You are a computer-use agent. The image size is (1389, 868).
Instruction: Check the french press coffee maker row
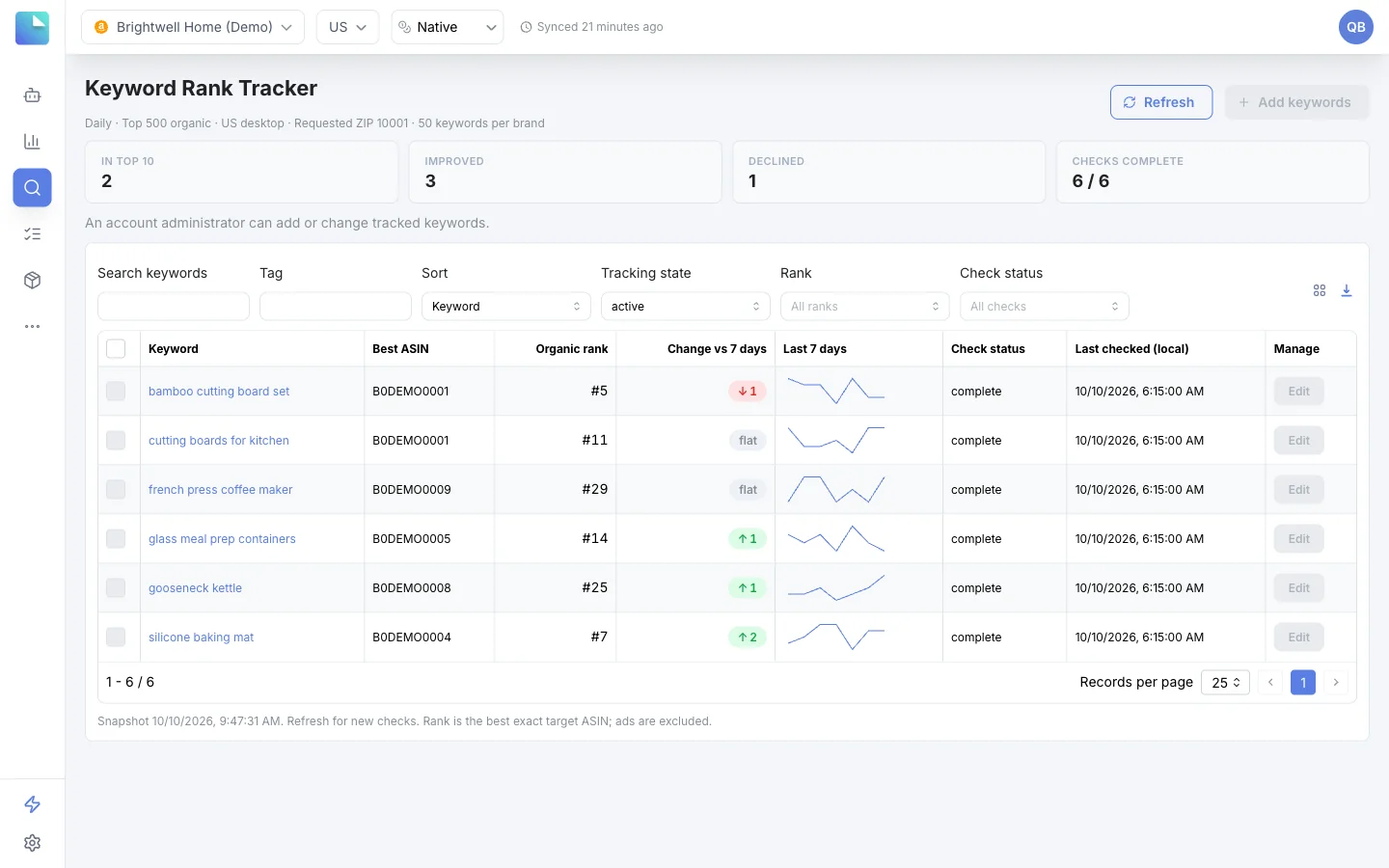coord(116,489)
